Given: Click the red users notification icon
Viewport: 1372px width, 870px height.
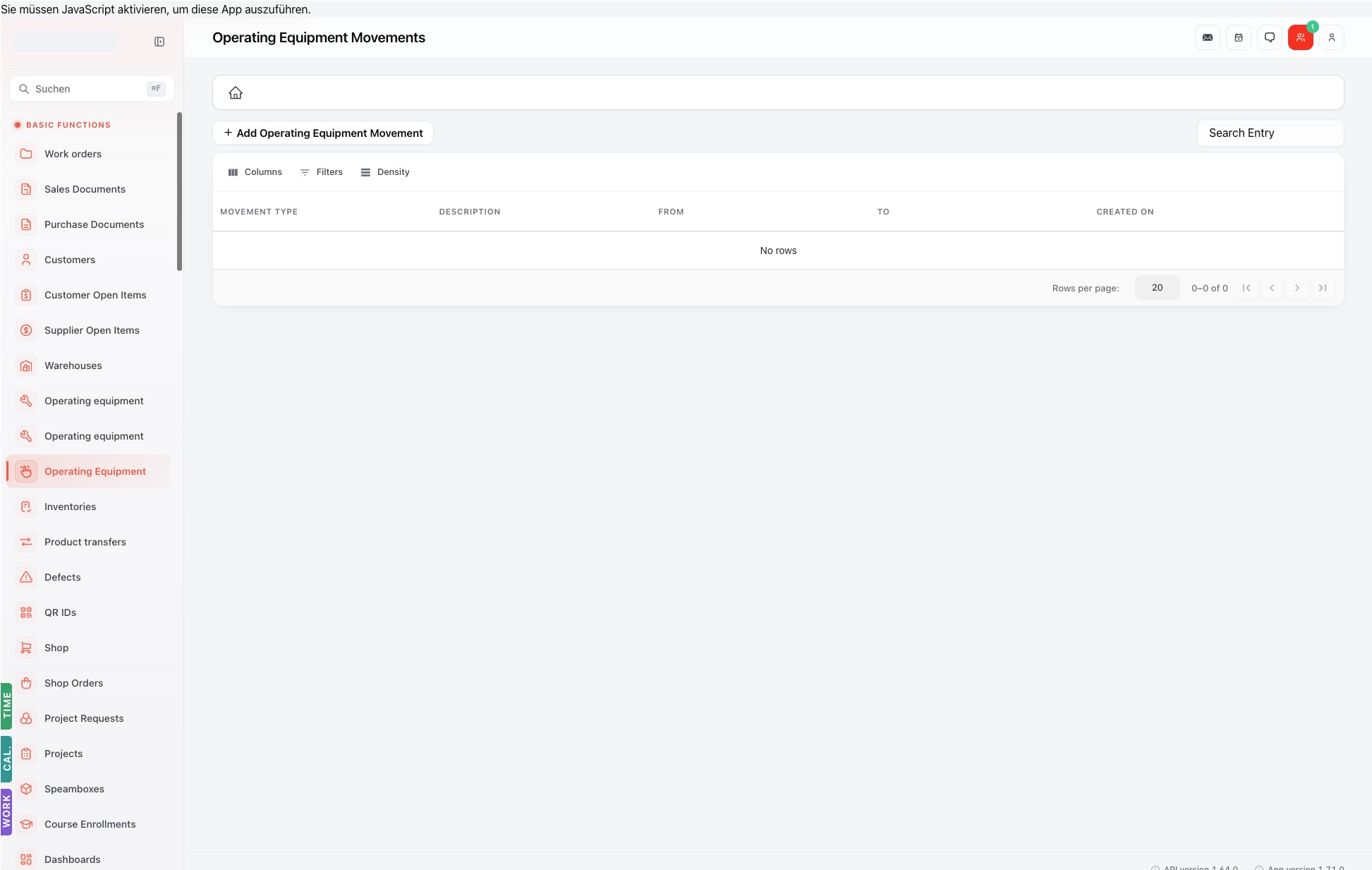Looking at the screenshot, I should click(x=1301, y=38).
